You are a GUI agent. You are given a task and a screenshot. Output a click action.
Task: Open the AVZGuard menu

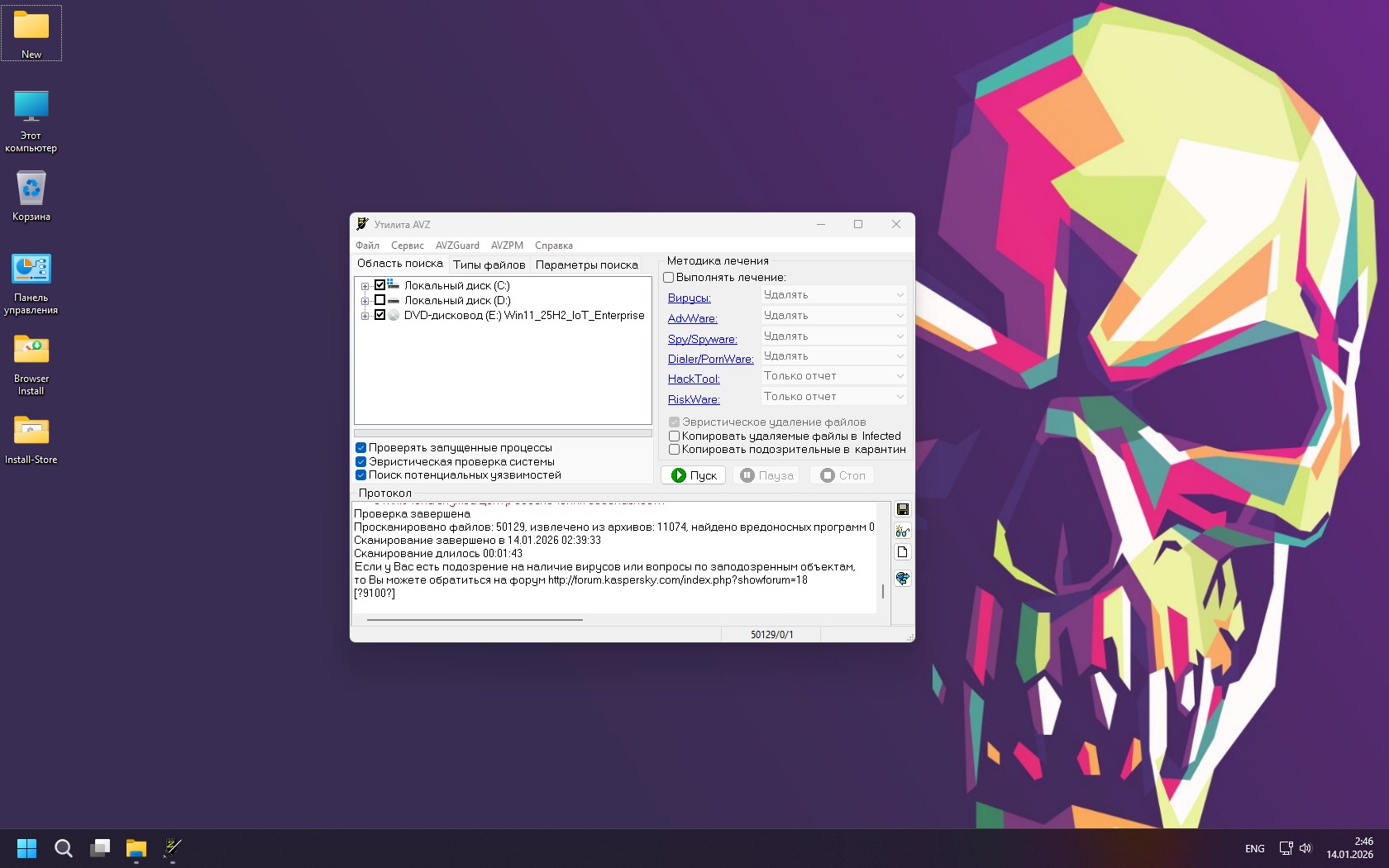(x=457, y=246)
